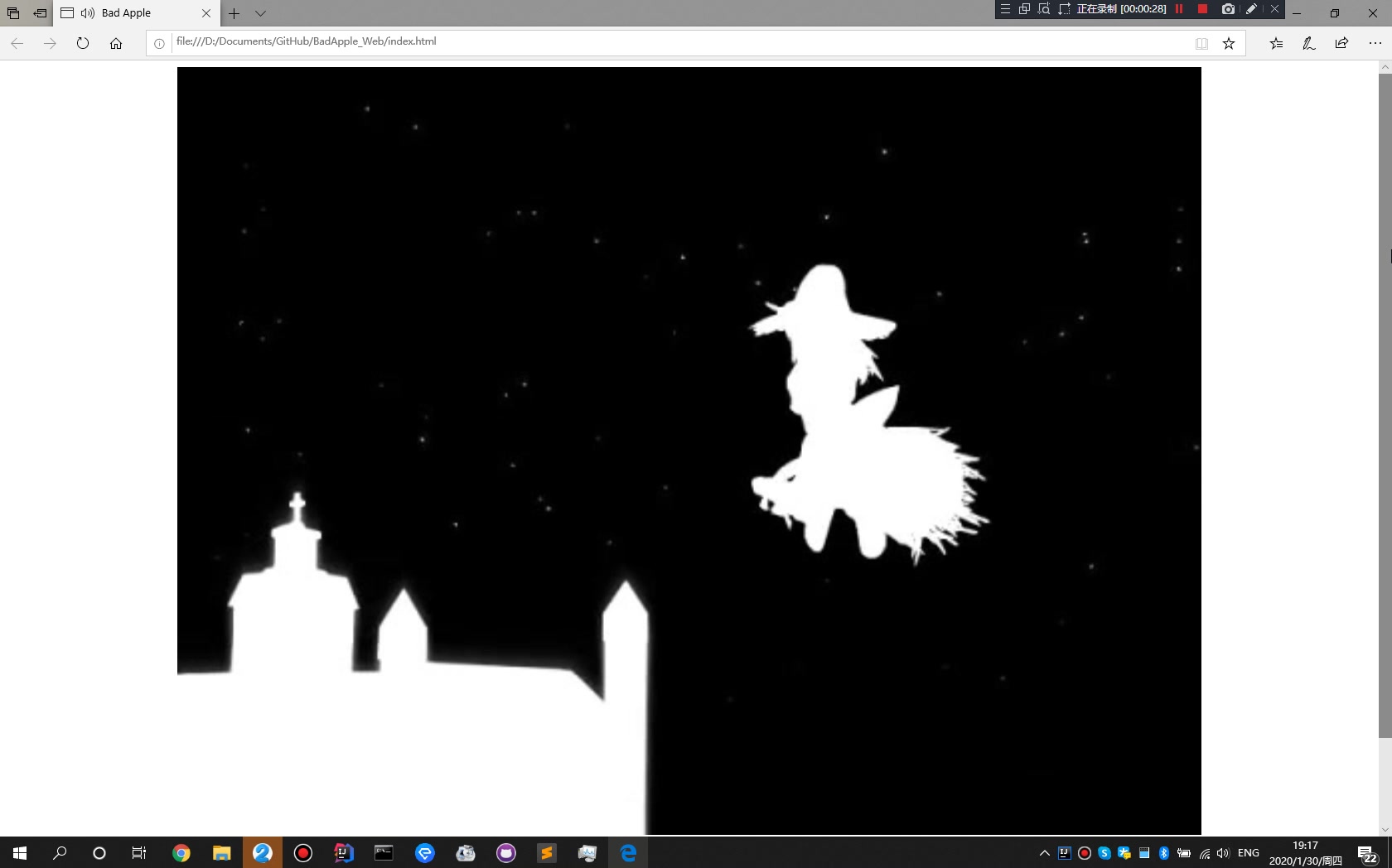
Task: Pause the screen recording
Action: click(x=1179, y=9)
